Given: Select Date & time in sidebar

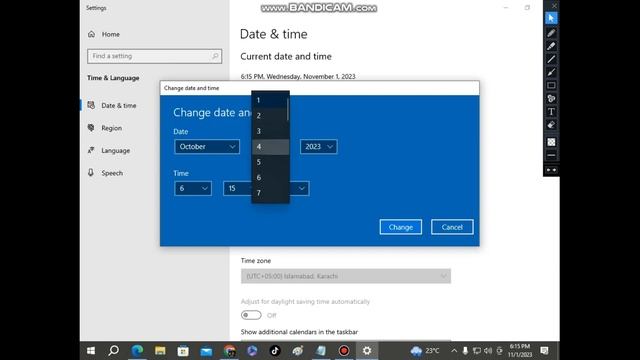Looking at the screenshot, I should pos(112,105).
